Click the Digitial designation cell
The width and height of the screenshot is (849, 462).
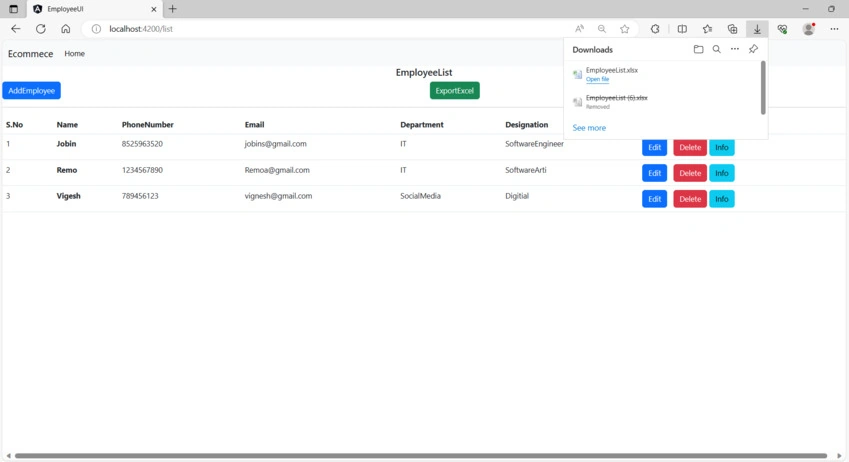[517, 196]
